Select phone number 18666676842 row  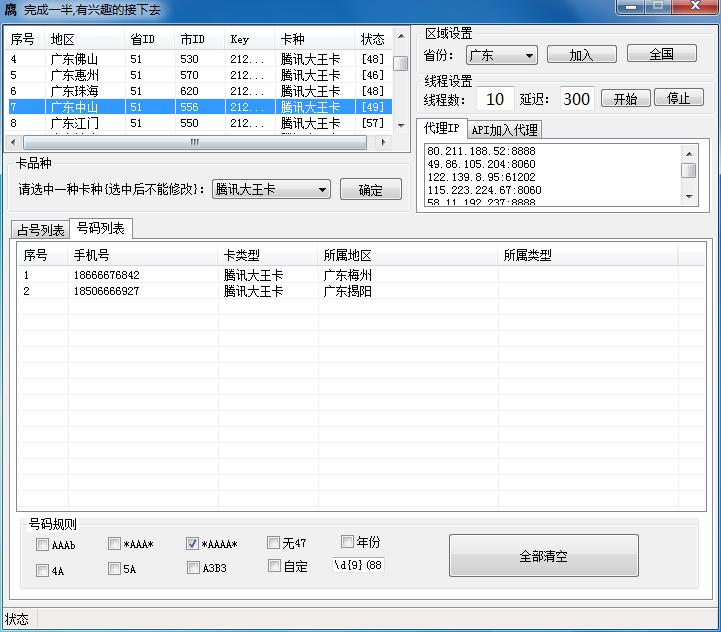pos(361,275)
